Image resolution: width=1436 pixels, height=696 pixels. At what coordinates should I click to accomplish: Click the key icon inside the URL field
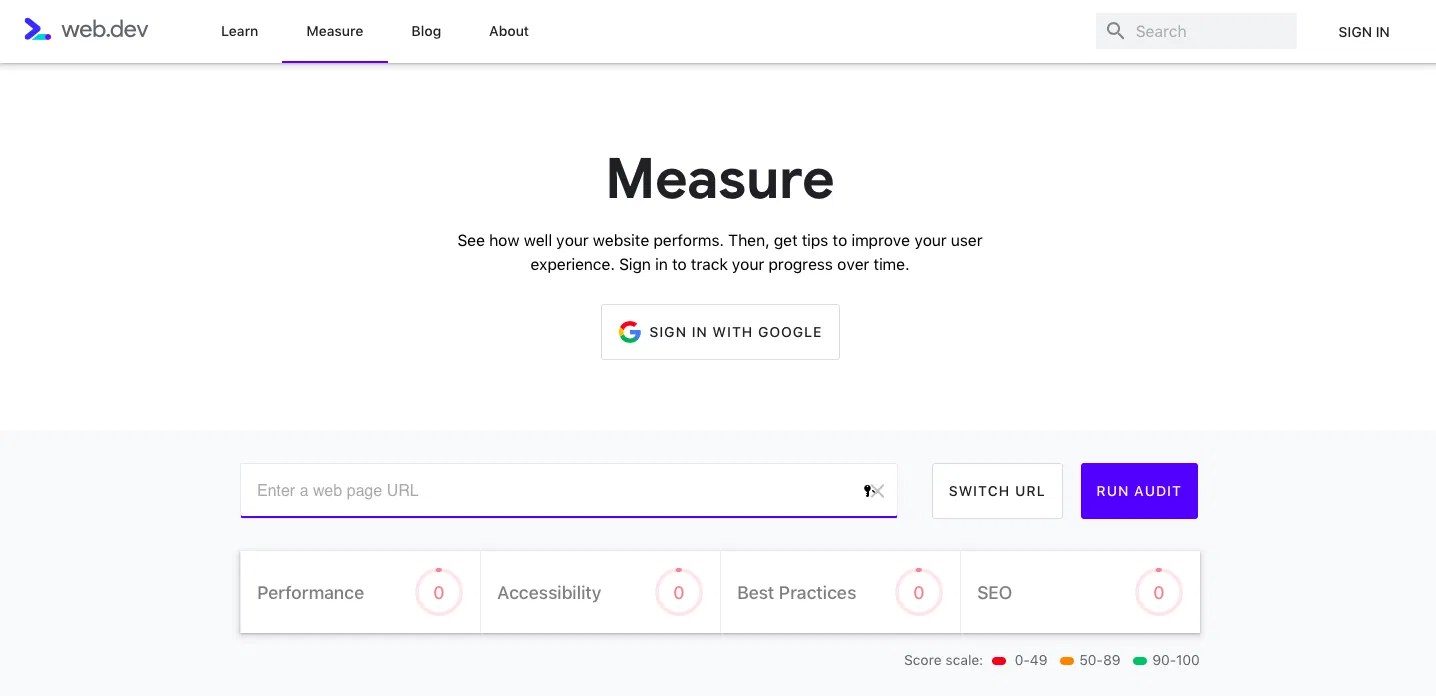[866, 491]
